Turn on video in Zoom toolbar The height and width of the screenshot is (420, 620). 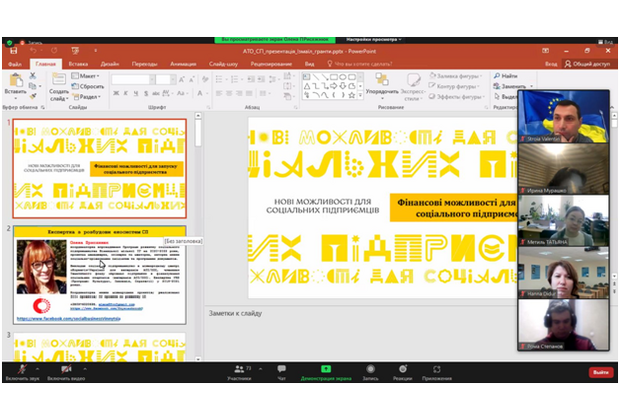pos(65,371)
